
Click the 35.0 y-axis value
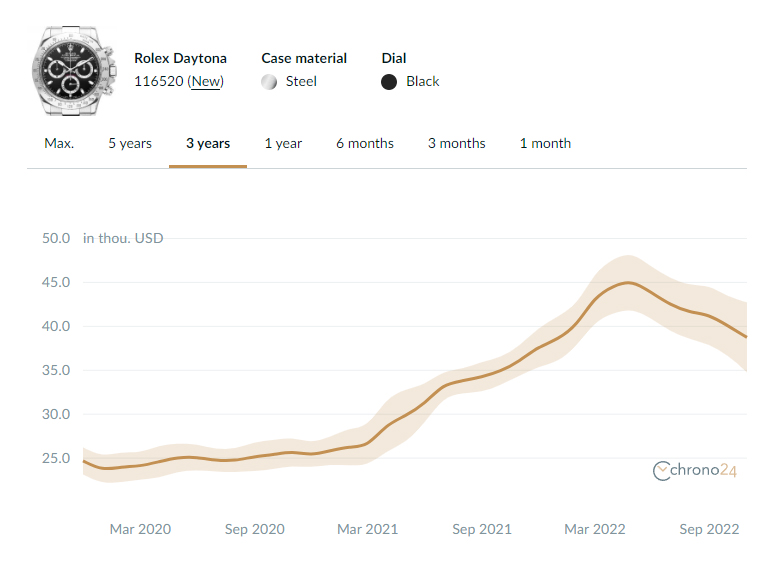[56, 370]
